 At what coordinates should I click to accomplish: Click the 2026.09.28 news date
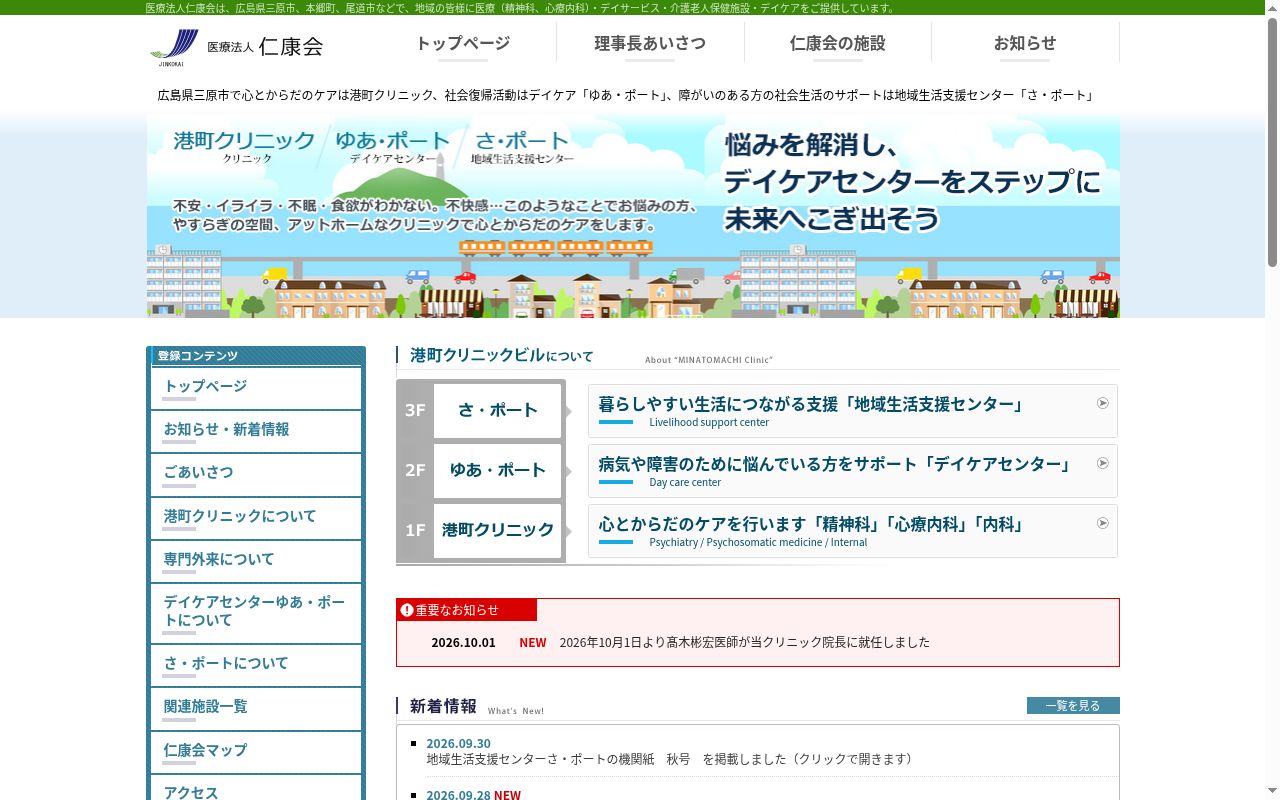458,795
